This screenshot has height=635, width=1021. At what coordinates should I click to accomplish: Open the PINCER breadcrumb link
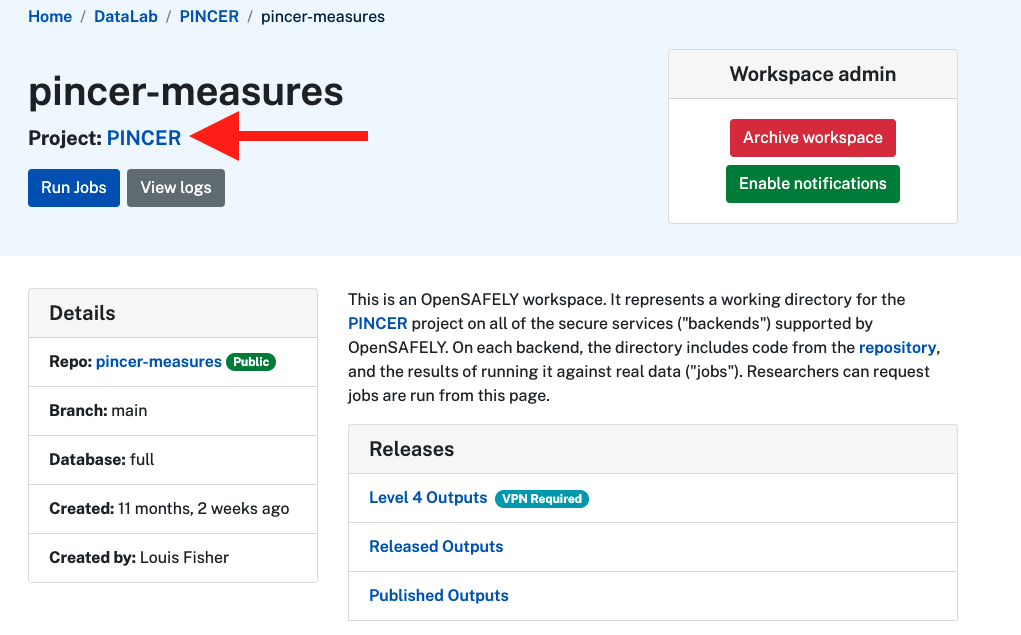point(209,16)
